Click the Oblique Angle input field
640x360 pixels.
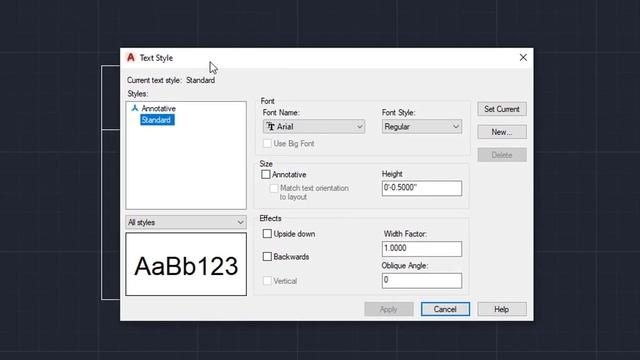[x=422, y=280]
